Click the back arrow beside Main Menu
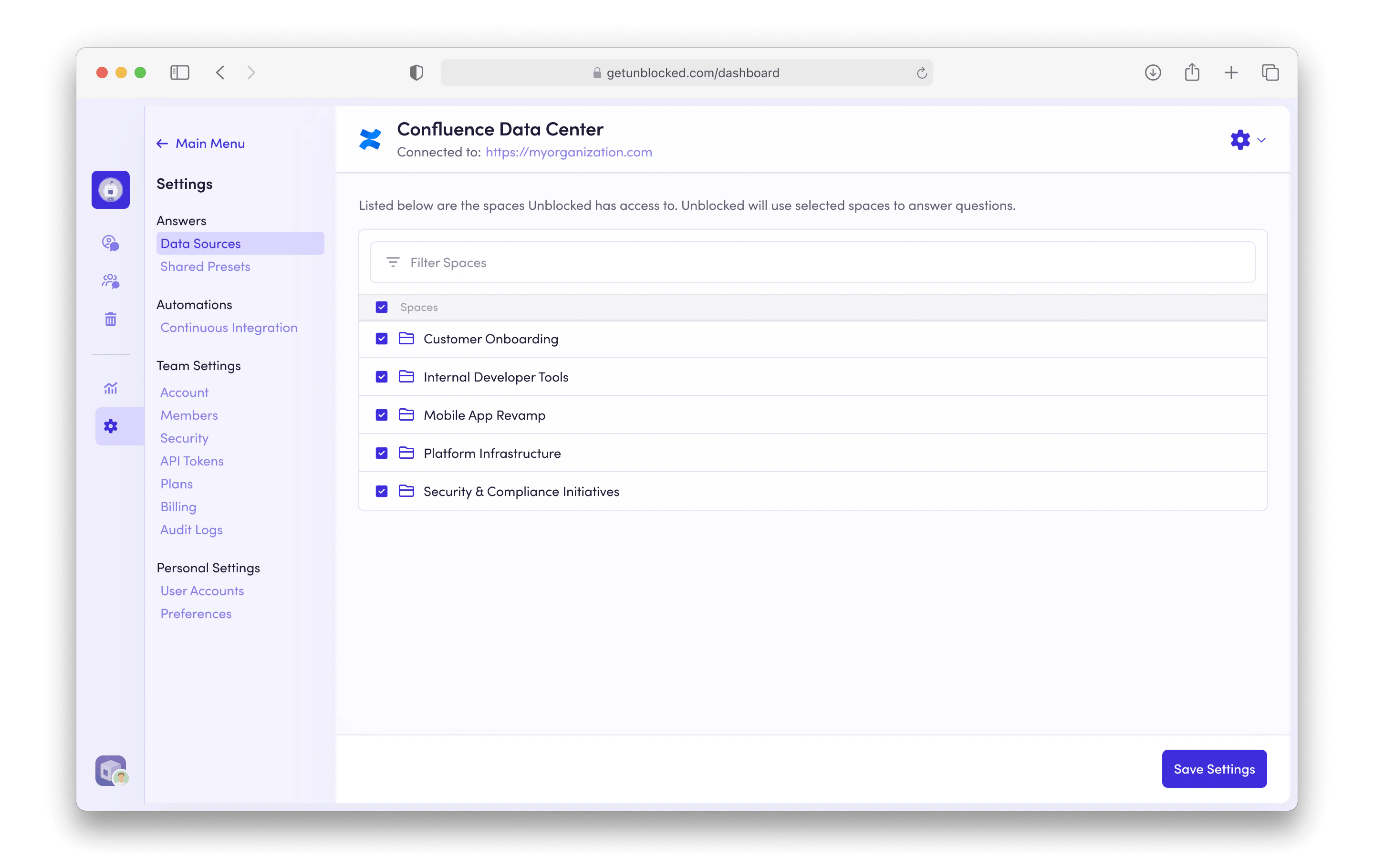The height and width of the screenshot is (868, 1374). tap(162, 144)
